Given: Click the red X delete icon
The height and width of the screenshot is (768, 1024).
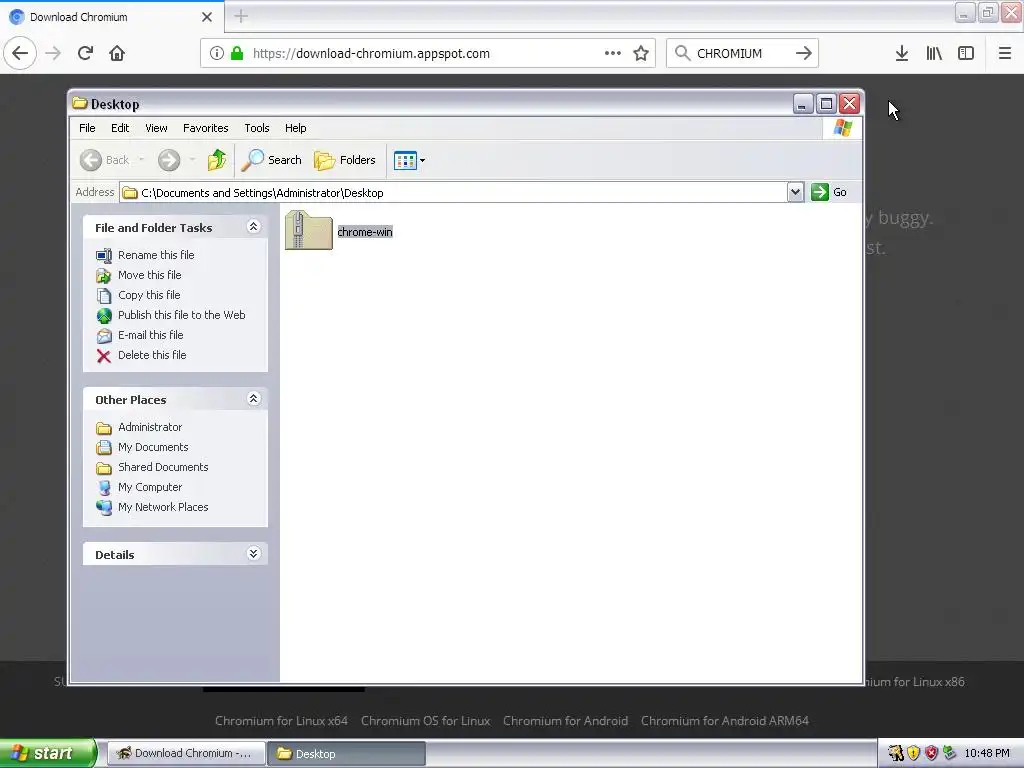Looking at the screenshot, I should click(104, 356).
